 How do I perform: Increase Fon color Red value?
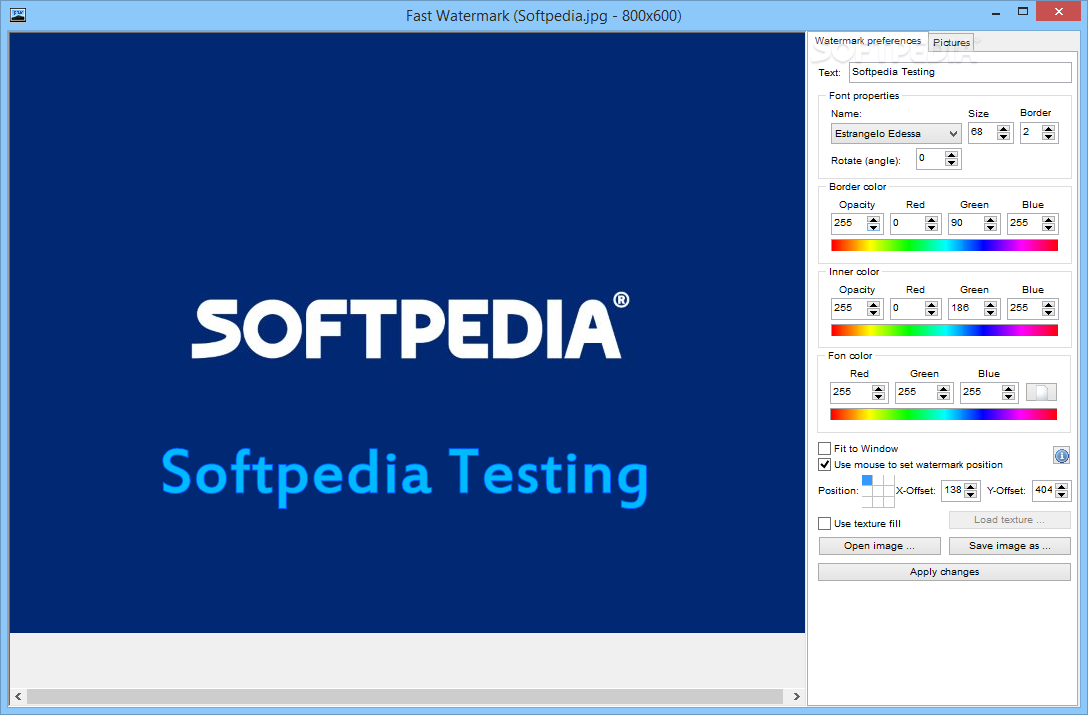pos(878,388)
